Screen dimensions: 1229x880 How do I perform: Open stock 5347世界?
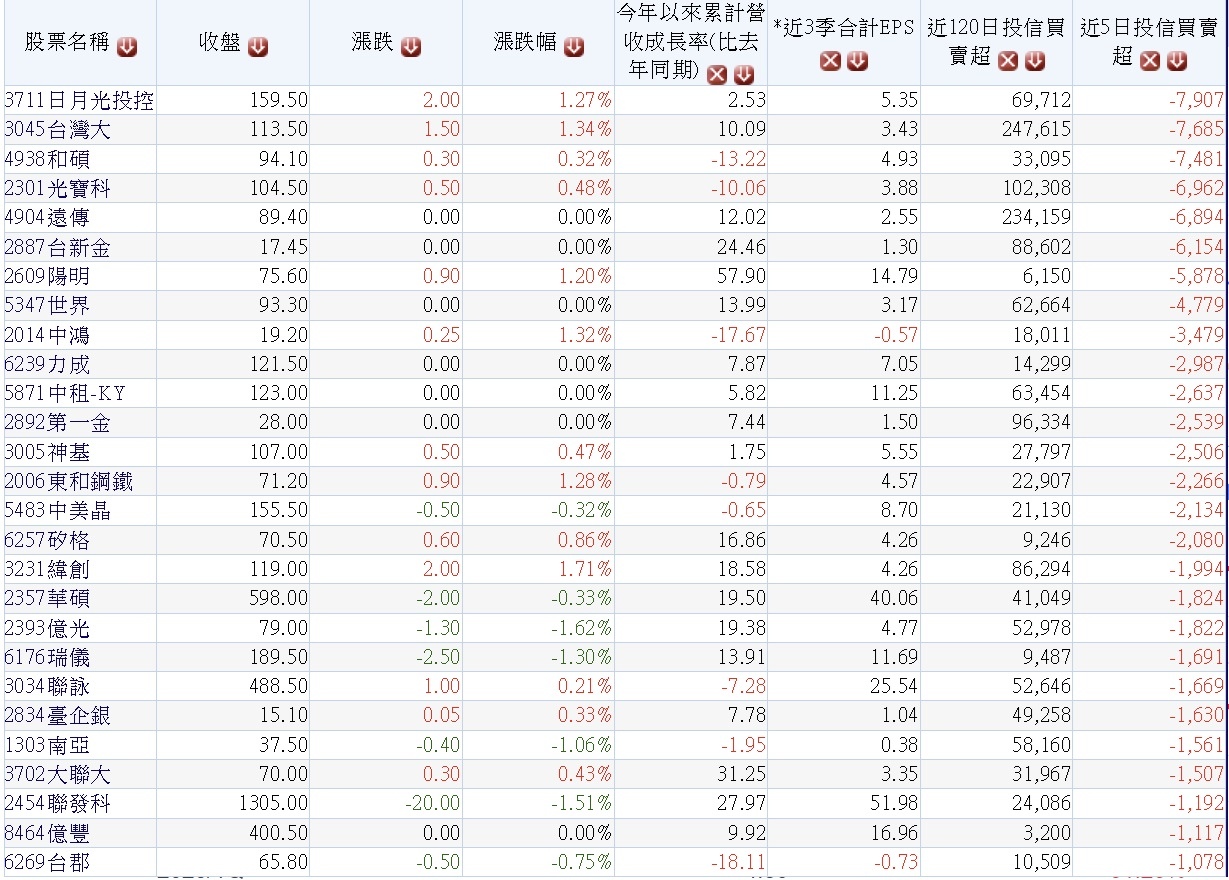click(47, 305)
